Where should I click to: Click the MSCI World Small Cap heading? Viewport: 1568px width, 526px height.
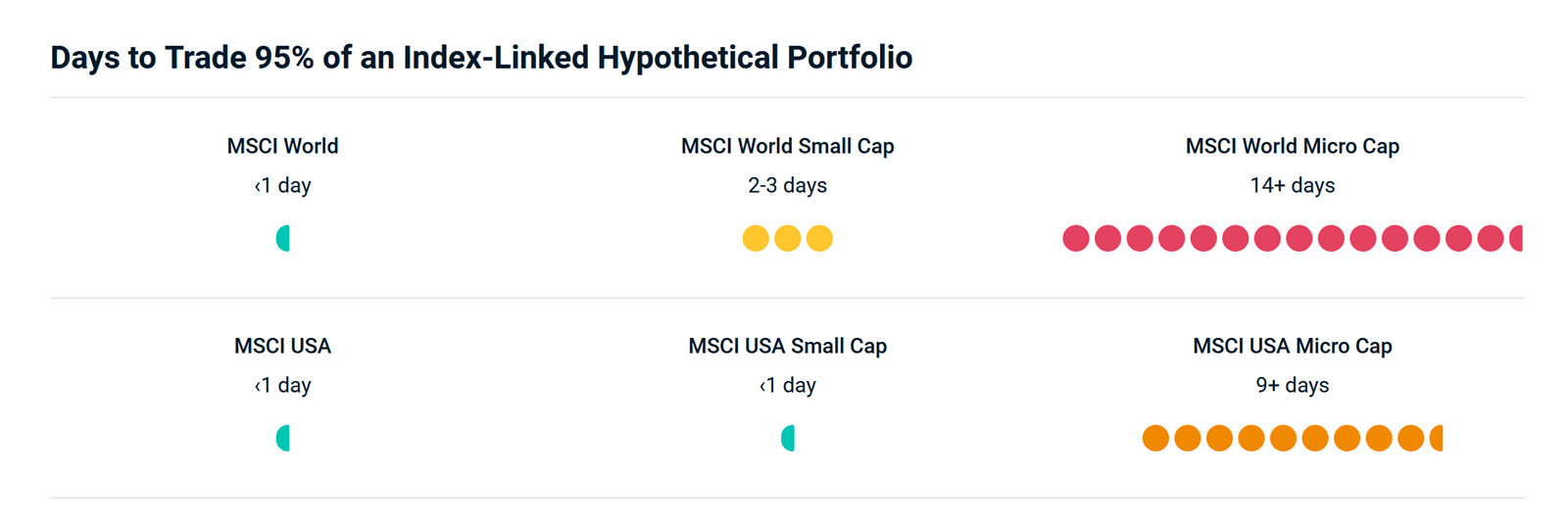(x=787, y=146)
